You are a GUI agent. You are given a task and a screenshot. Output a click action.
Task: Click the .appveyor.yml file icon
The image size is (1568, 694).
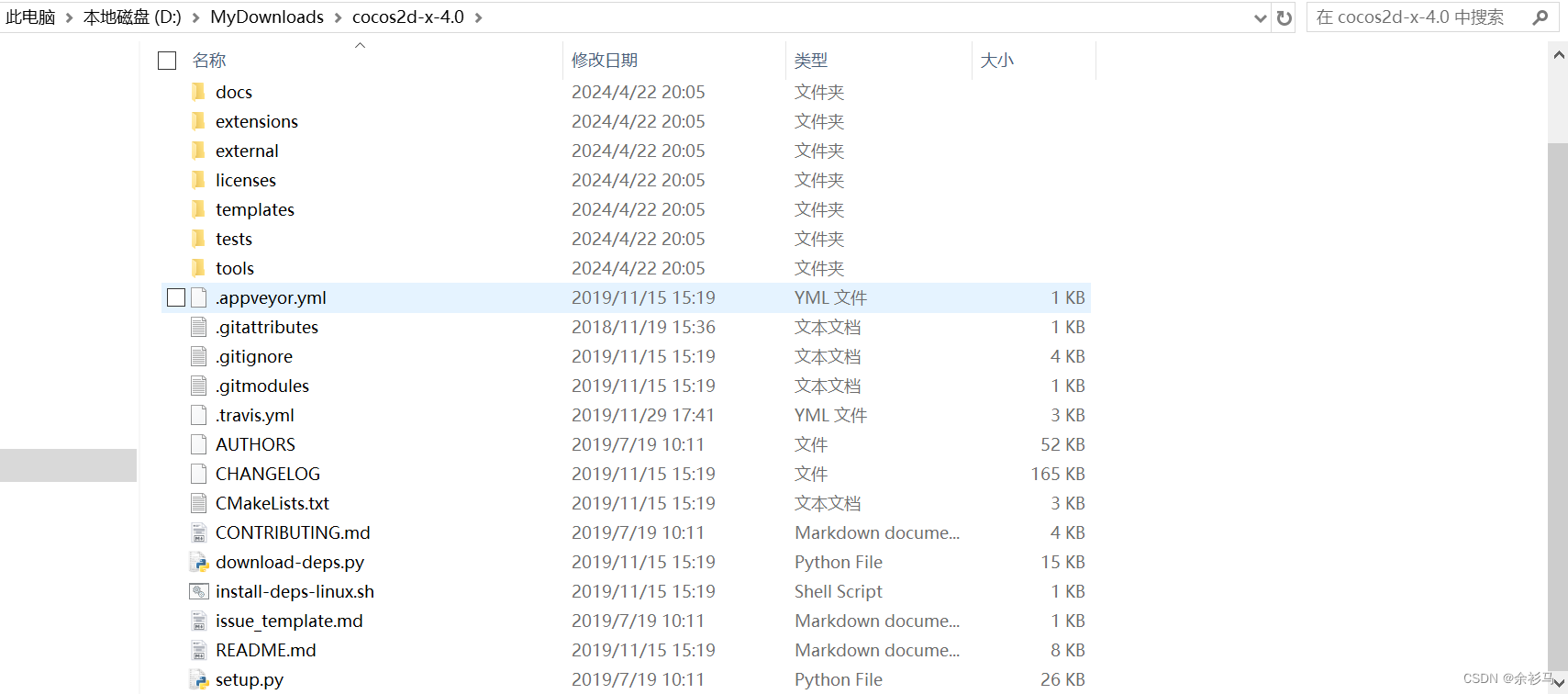coord(198,297)
